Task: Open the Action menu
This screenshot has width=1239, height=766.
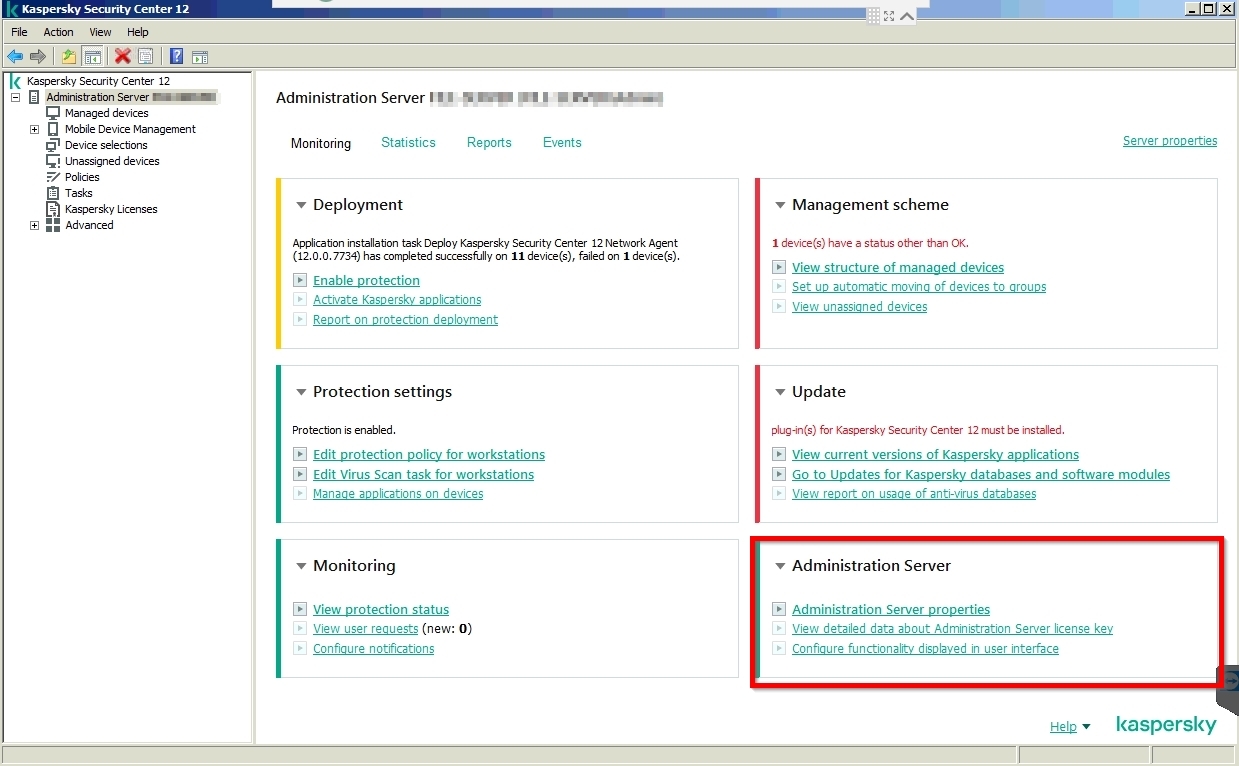Action: 58,32
